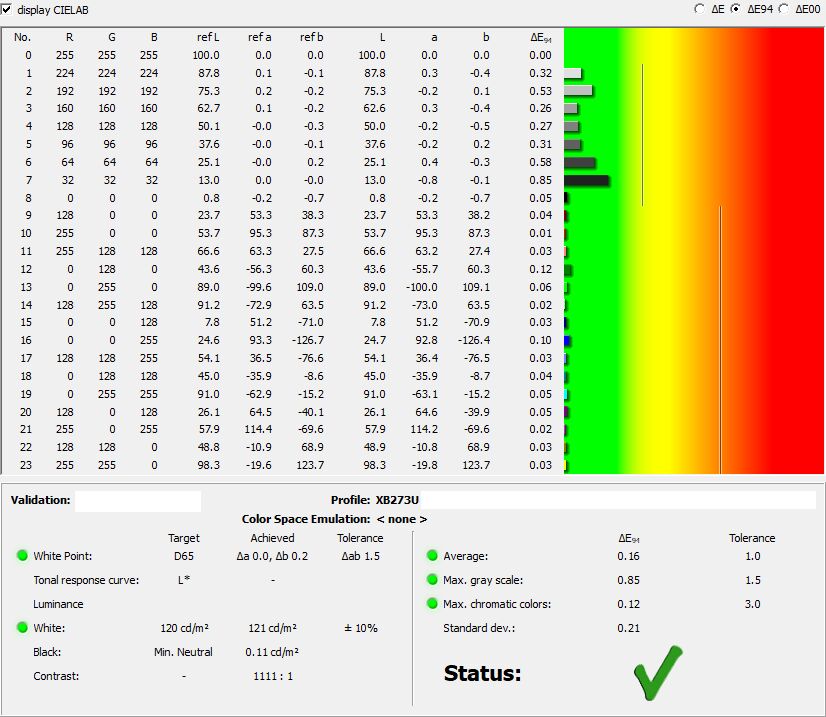This screenshot has height=717, width=826.
Task: Click ref L value 100.0 in row 0
Action: pyautogui.click(x=206, y=55)
